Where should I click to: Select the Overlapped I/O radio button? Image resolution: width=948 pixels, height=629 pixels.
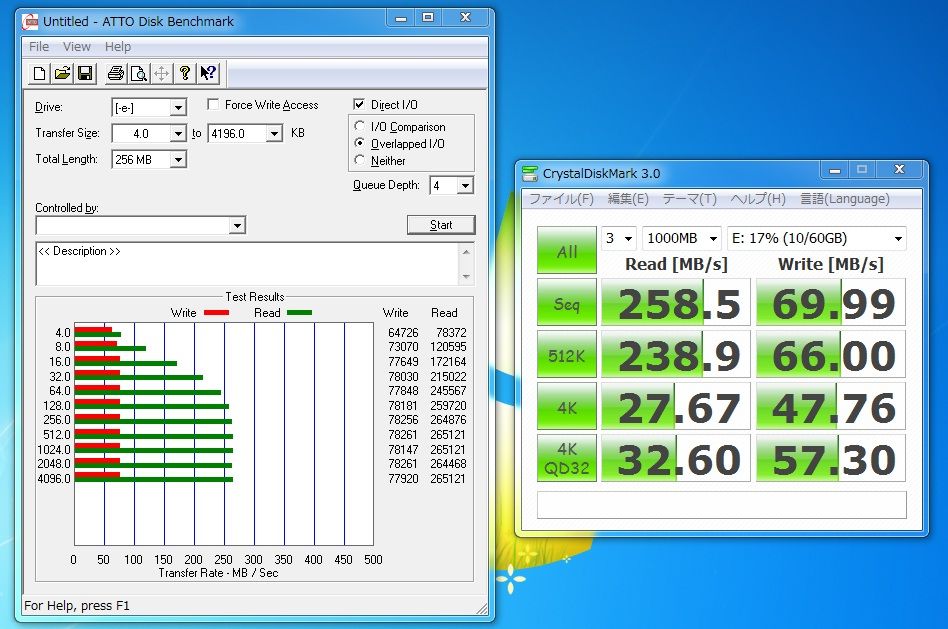click(359, 143)
